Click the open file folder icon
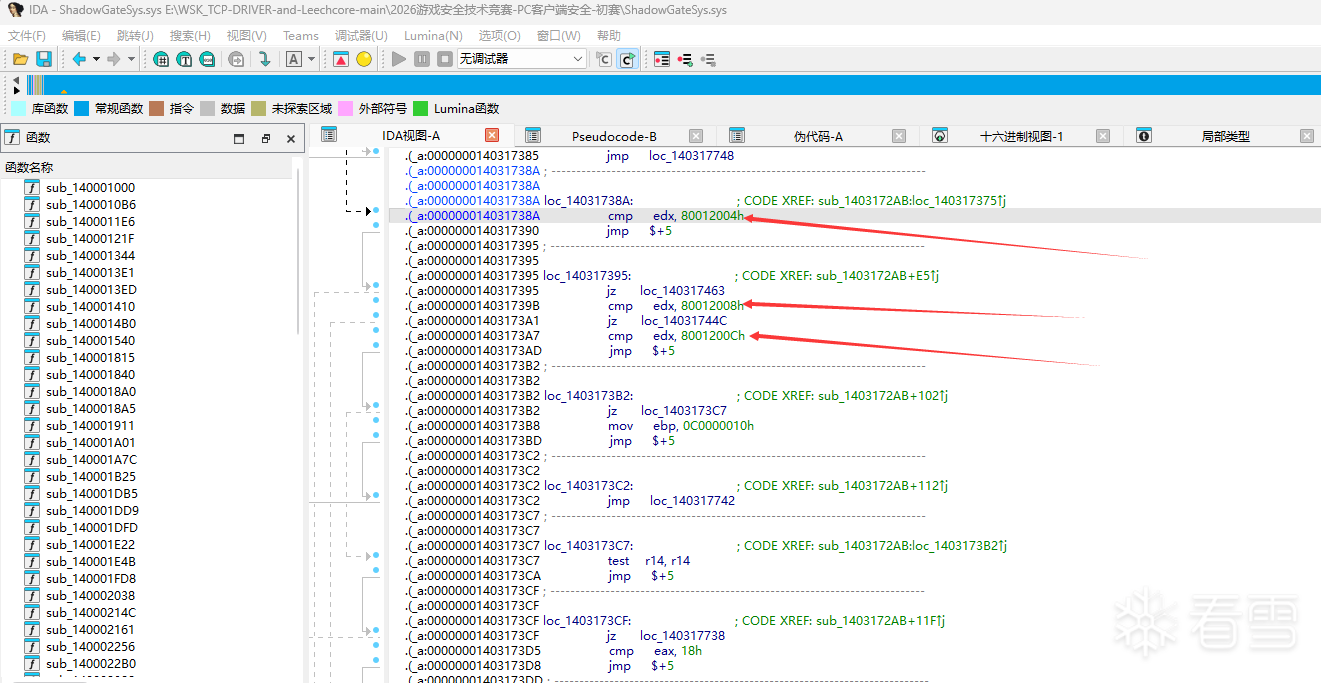This screenshot has height=683, width=1321. pos(20,59)
